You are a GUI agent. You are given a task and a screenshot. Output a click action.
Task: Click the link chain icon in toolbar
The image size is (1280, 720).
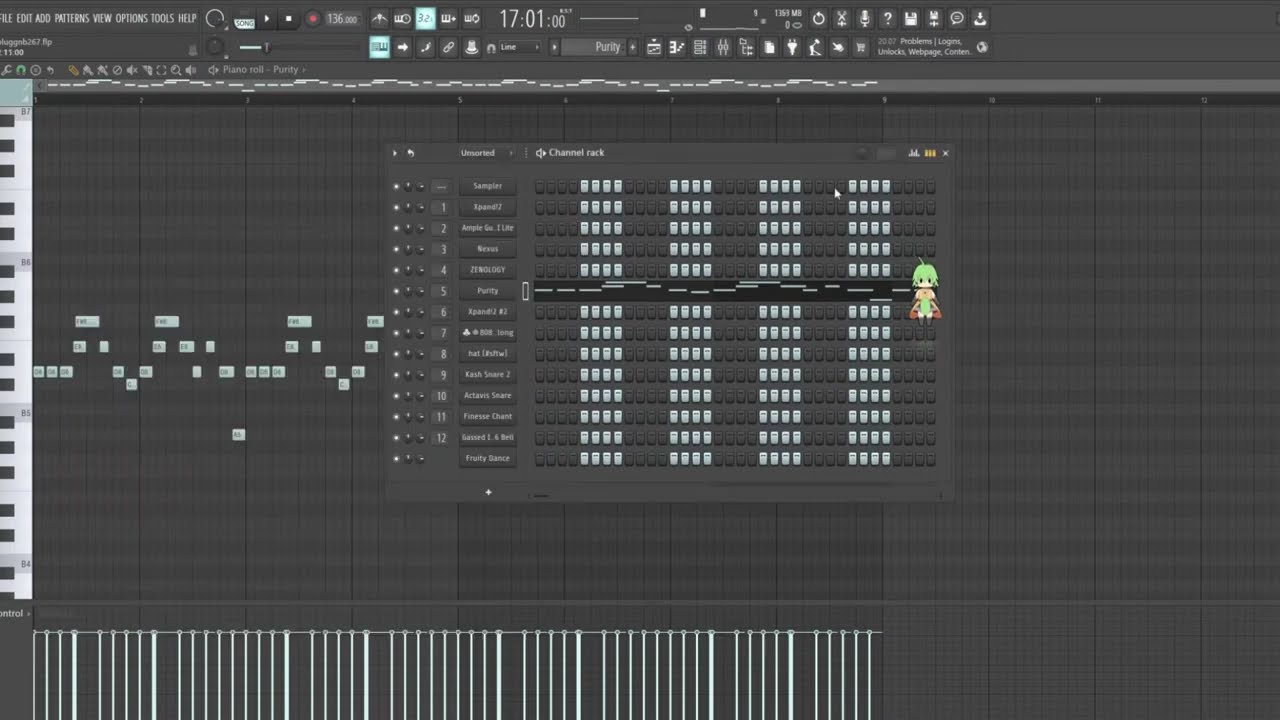(x=448, y=47)
